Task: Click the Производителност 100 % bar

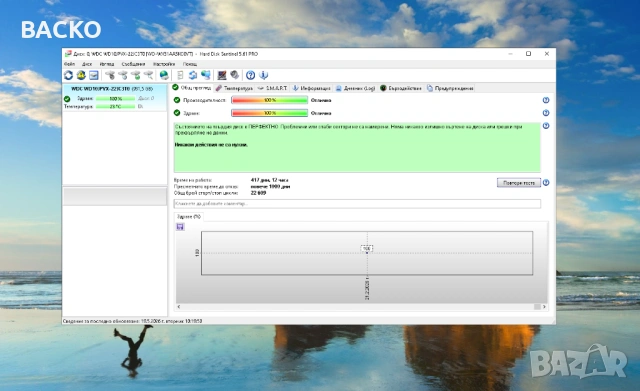Action: [x=269, y=100]
